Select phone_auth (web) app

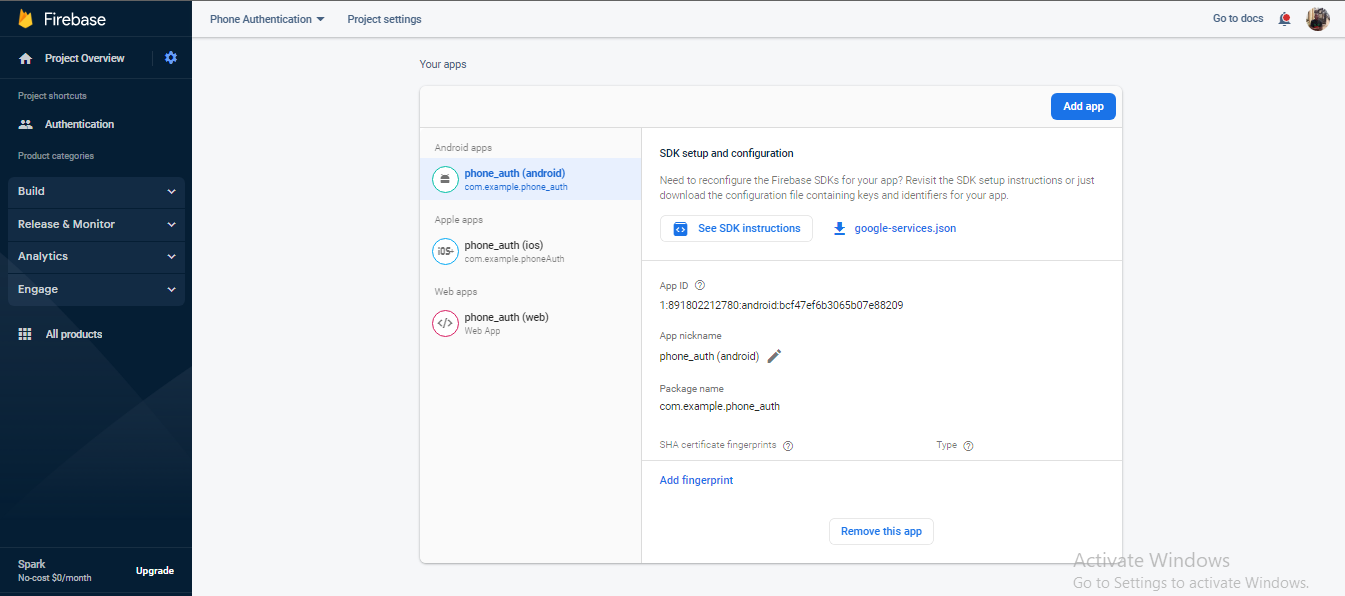click(530, 323)
